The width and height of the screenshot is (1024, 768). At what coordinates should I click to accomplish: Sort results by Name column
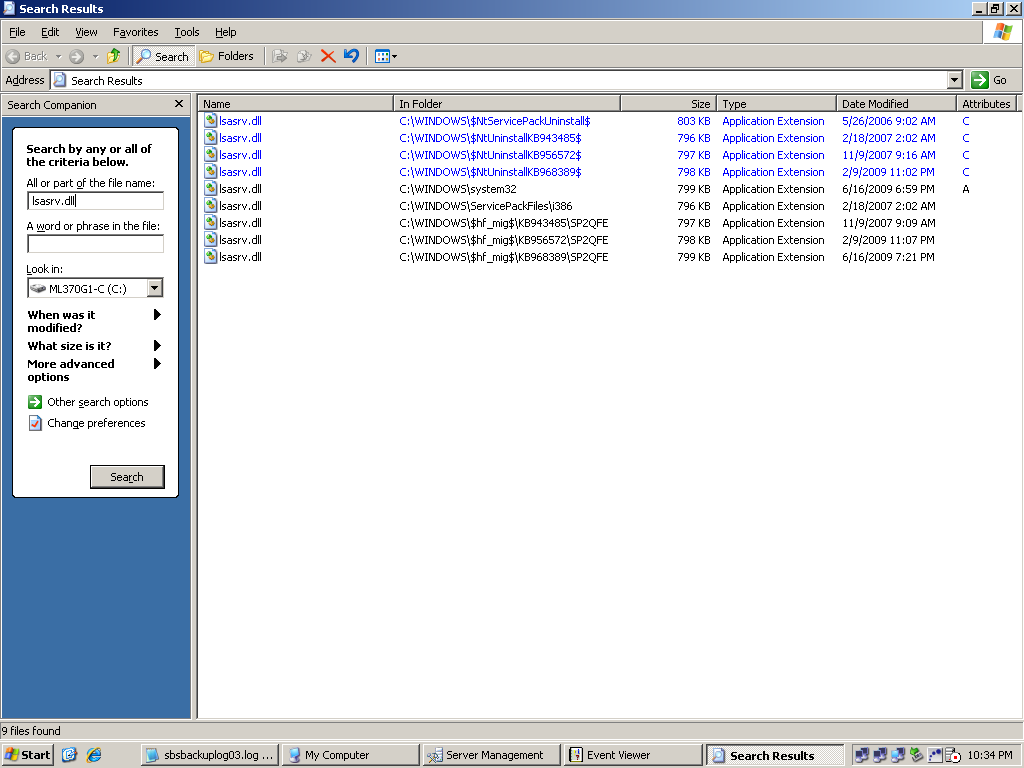[x=295, y=104]
